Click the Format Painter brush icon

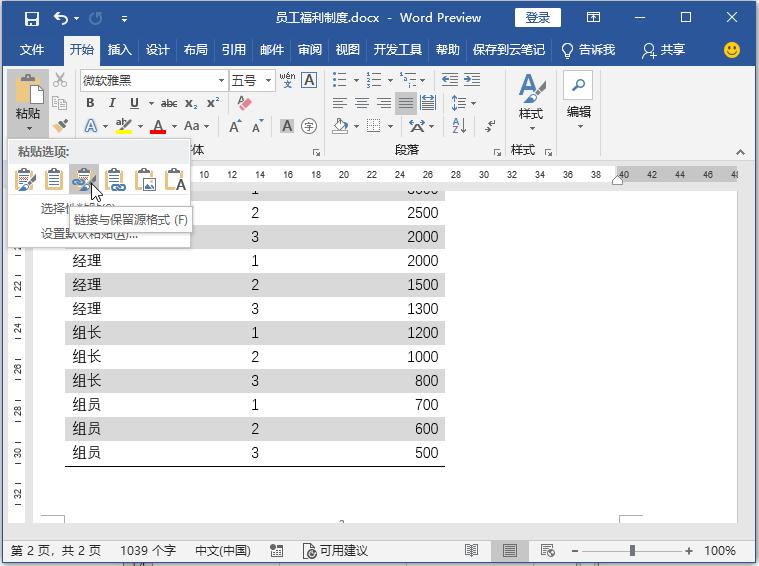click(60, 126)
